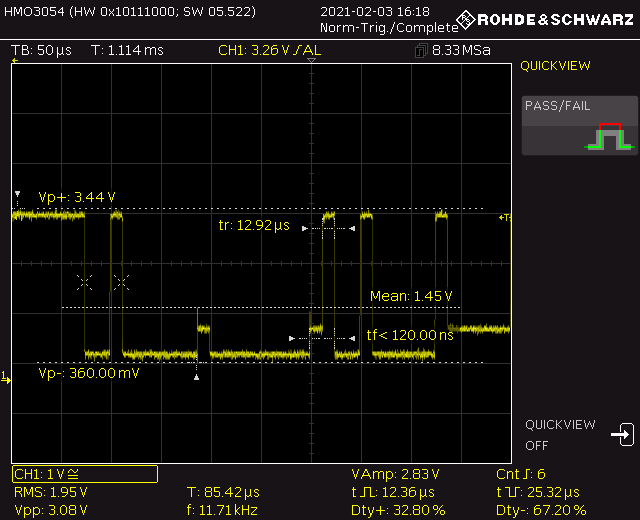Viewport: 640px width, 520px height.
Task: Select the CH1: 1 V channel box
Action: [85, 474]
